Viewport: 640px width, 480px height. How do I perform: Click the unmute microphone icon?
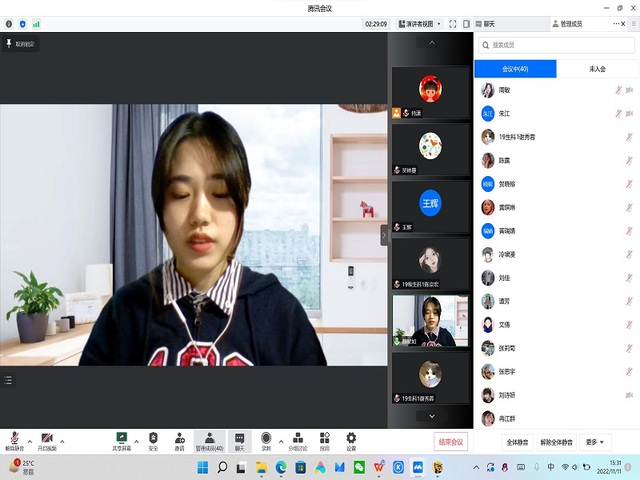(14, 439)
